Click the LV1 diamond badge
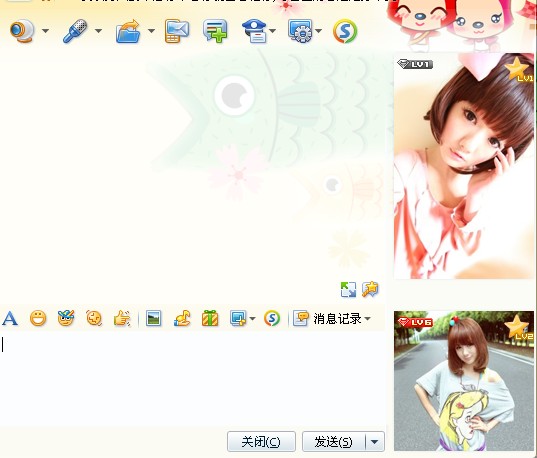Screen dimensions: 537x458 click(x=415, y=64)
